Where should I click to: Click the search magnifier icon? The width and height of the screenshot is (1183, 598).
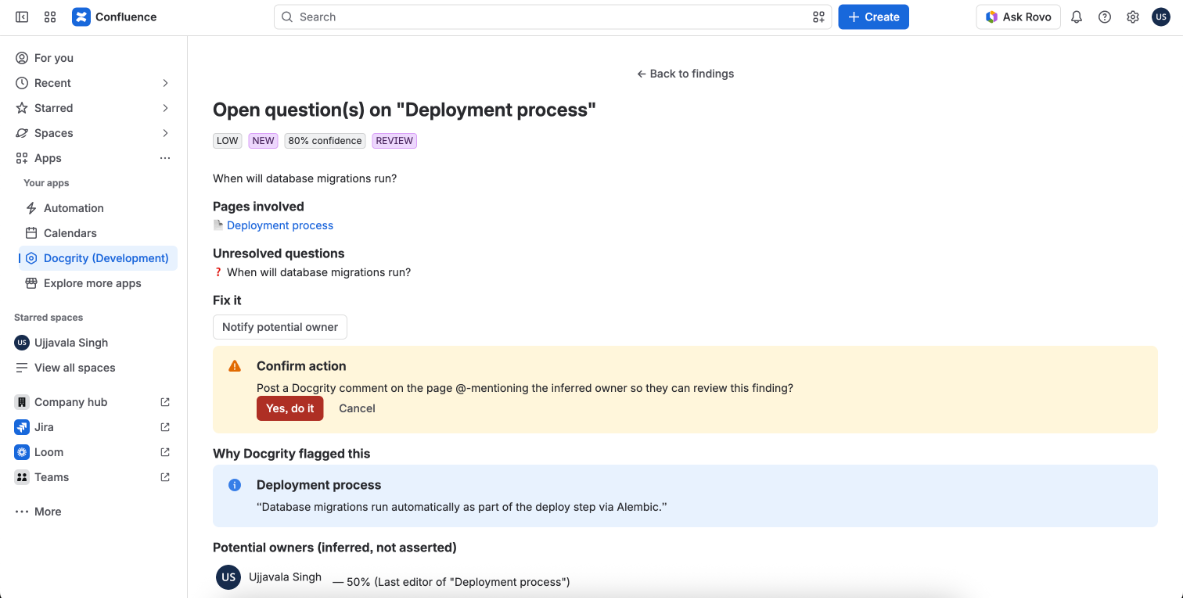287,17
